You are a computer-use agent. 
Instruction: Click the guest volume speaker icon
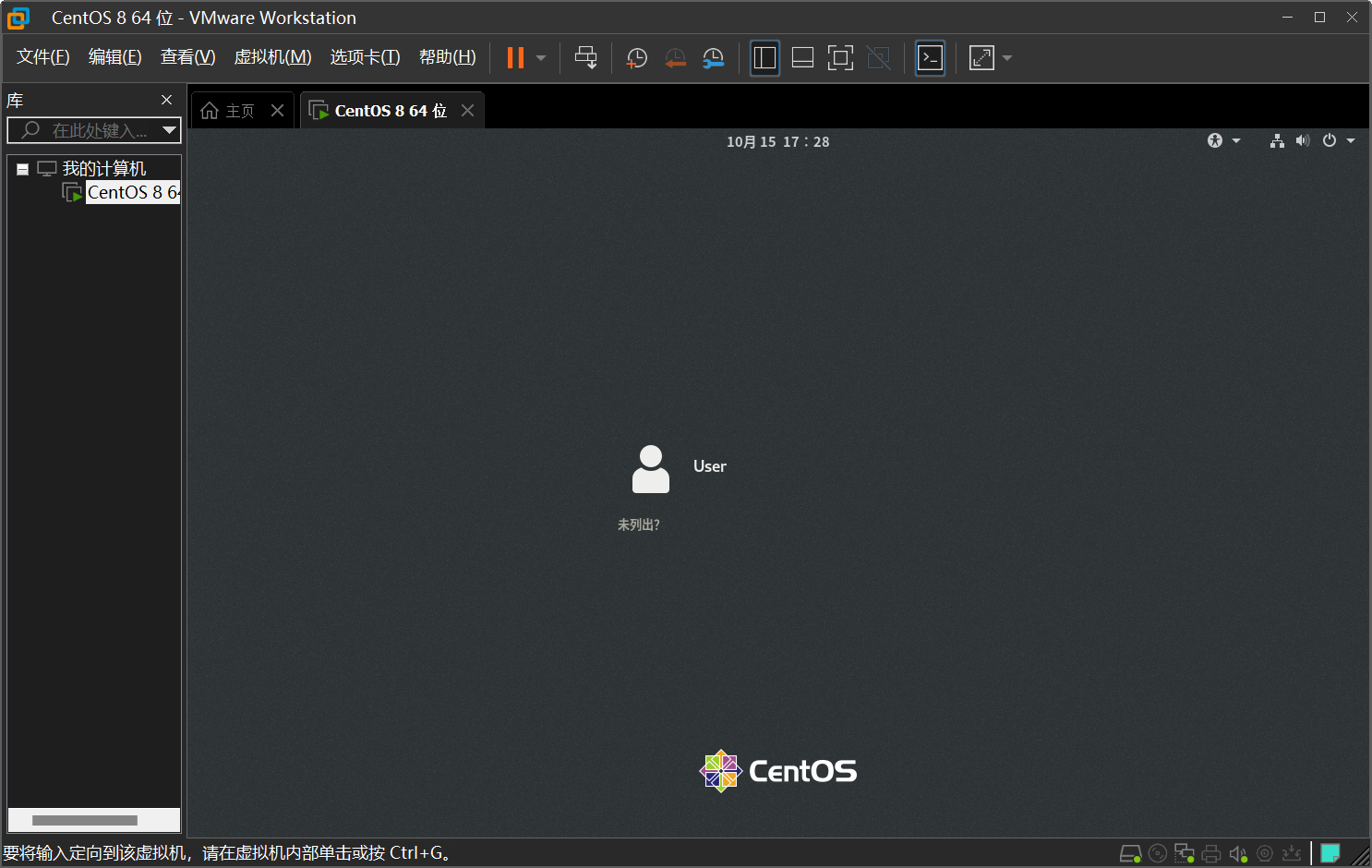(1303, 140)
